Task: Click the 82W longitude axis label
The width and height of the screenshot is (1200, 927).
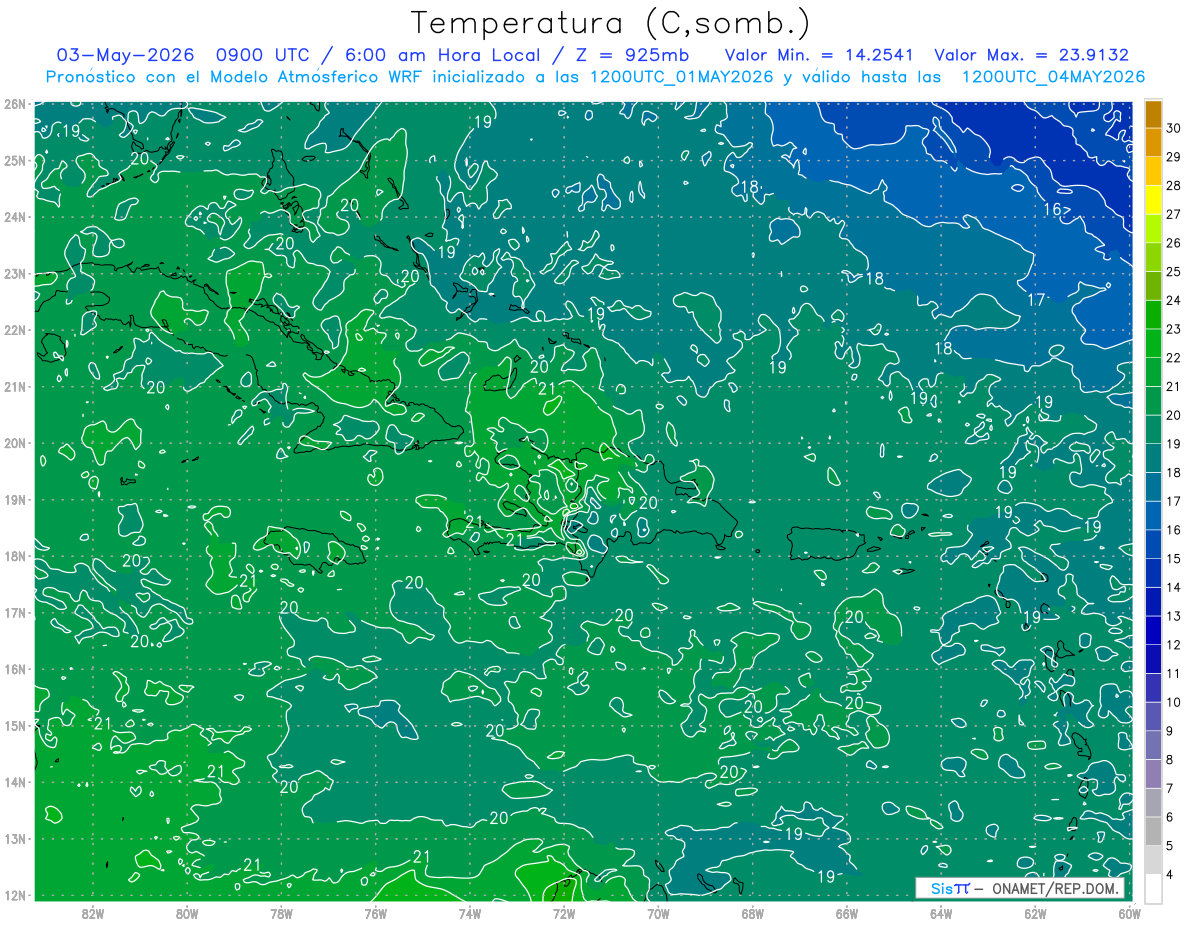Action: tap(92, 913)
